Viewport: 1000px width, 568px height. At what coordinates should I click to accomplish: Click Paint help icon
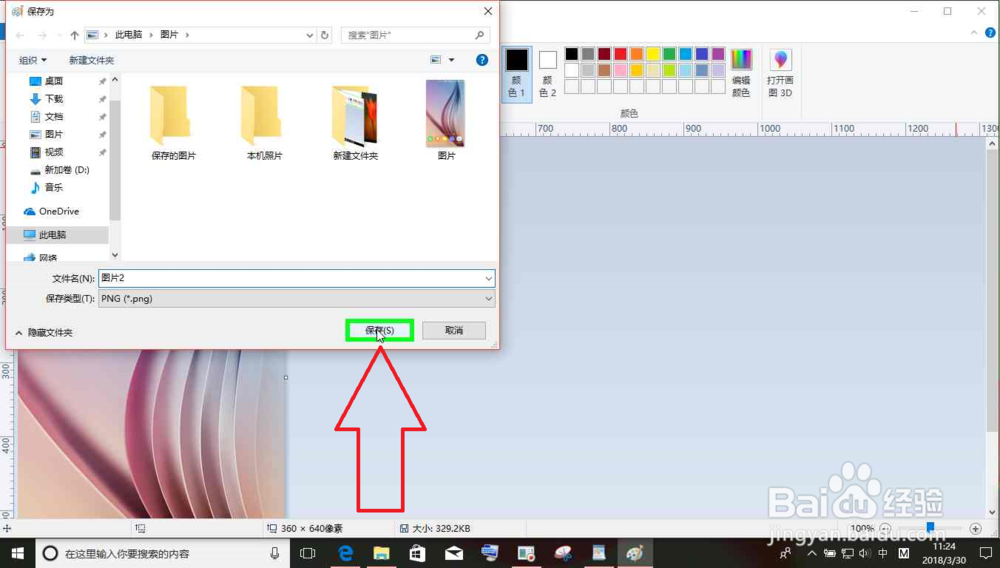pos(990,33)
